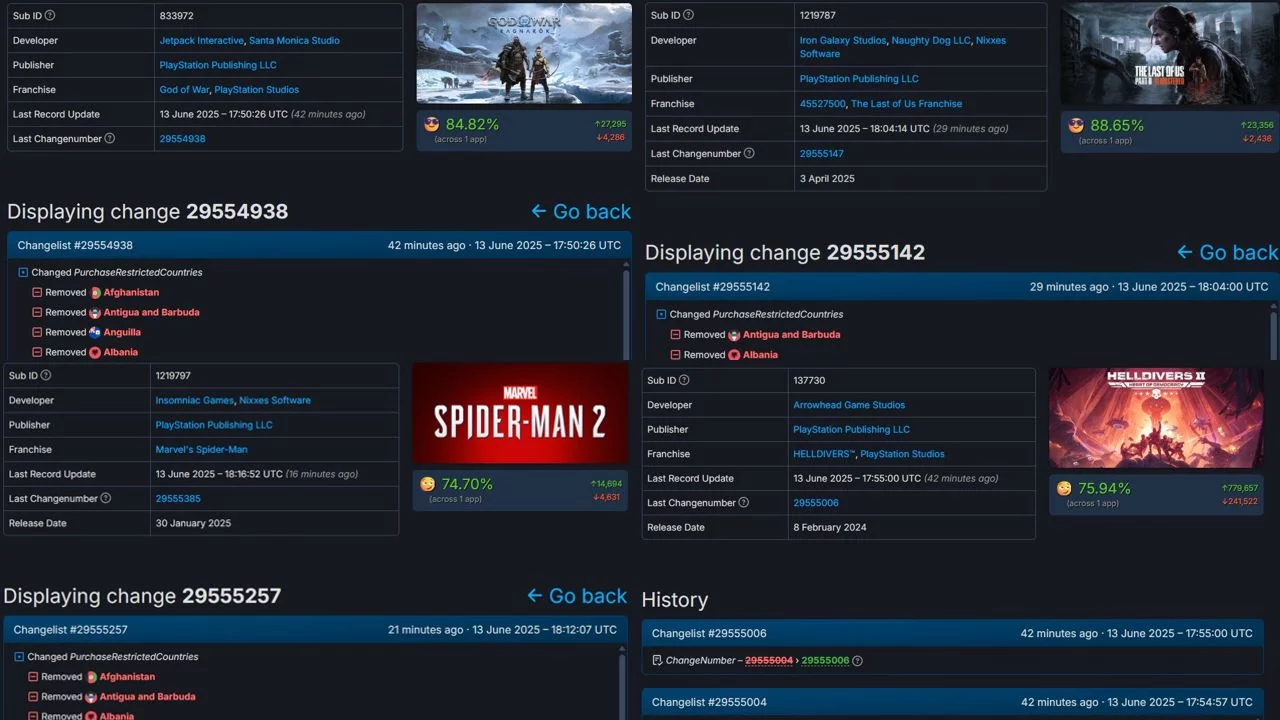Go back from change 29555142

coord(1228,253)
